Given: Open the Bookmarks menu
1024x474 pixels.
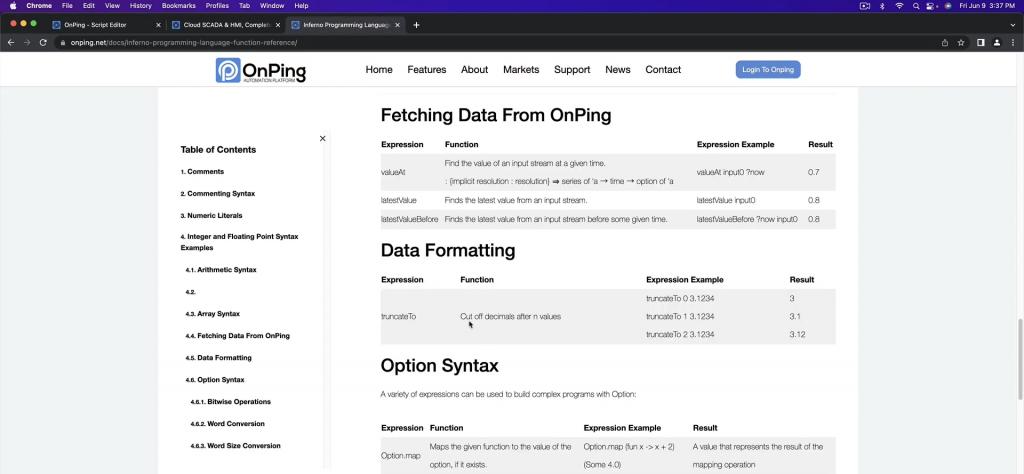Looking at the screenshot, I should [178, 6].
